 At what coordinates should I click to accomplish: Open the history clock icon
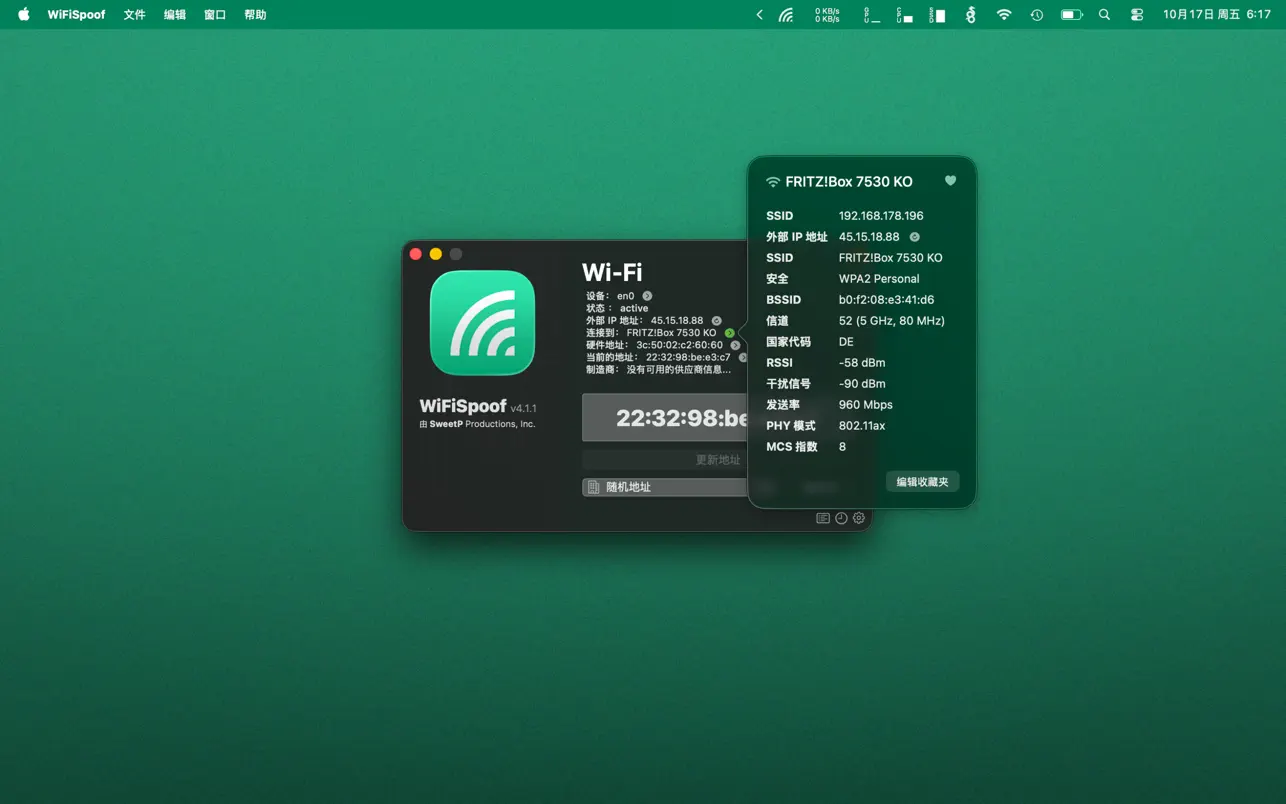pos(841,518)
